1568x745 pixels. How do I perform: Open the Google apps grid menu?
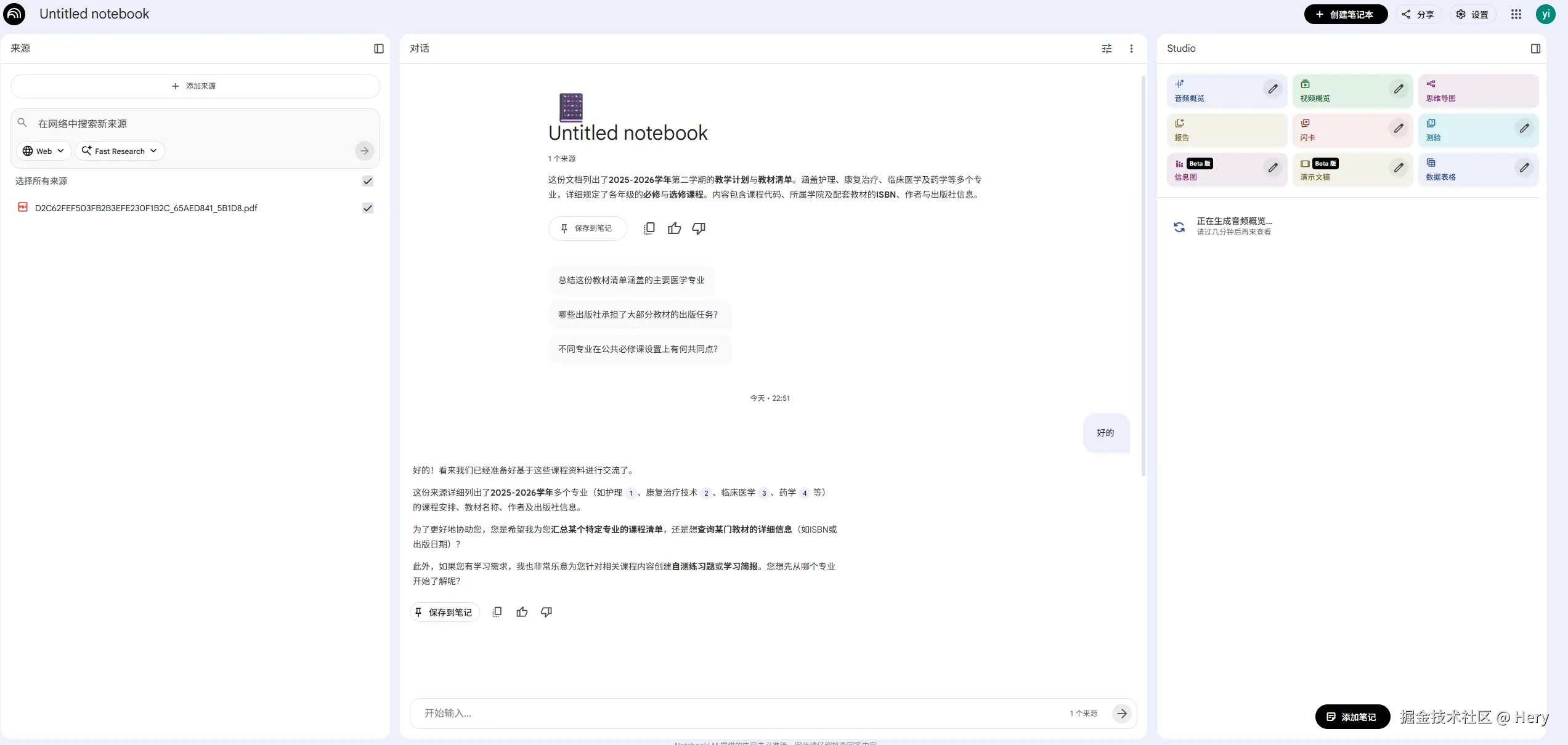click(1516, 14)
